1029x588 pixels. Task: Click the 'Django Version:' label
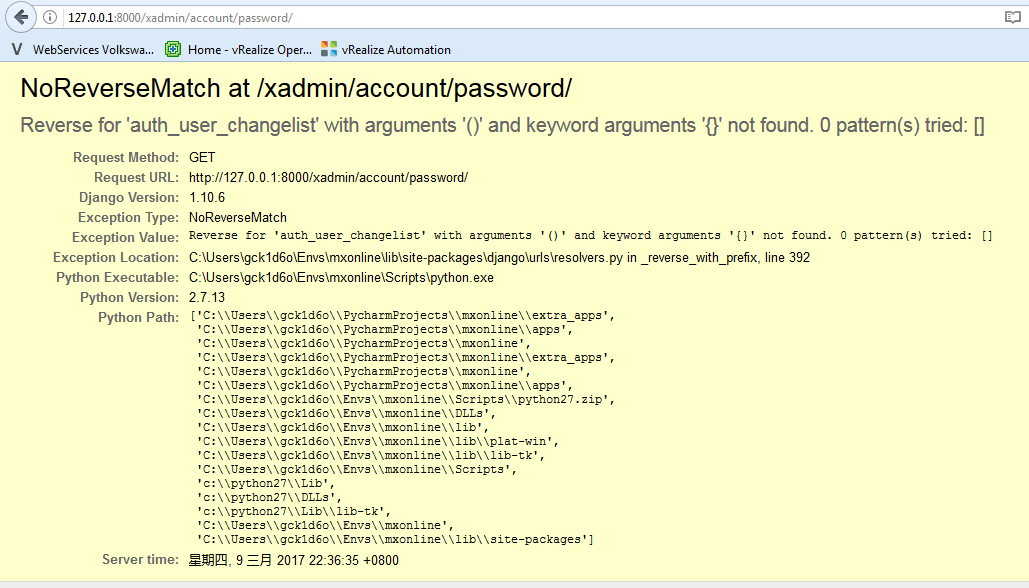click(x=129, y=198)
